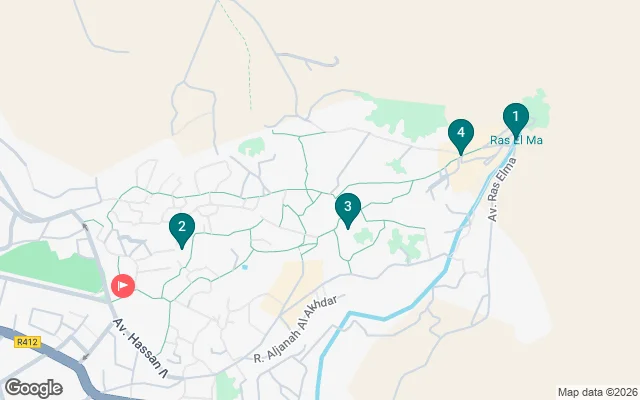Open map pin number 2
The width and height of the screenshot is (640, 400).
coord(182,228)
